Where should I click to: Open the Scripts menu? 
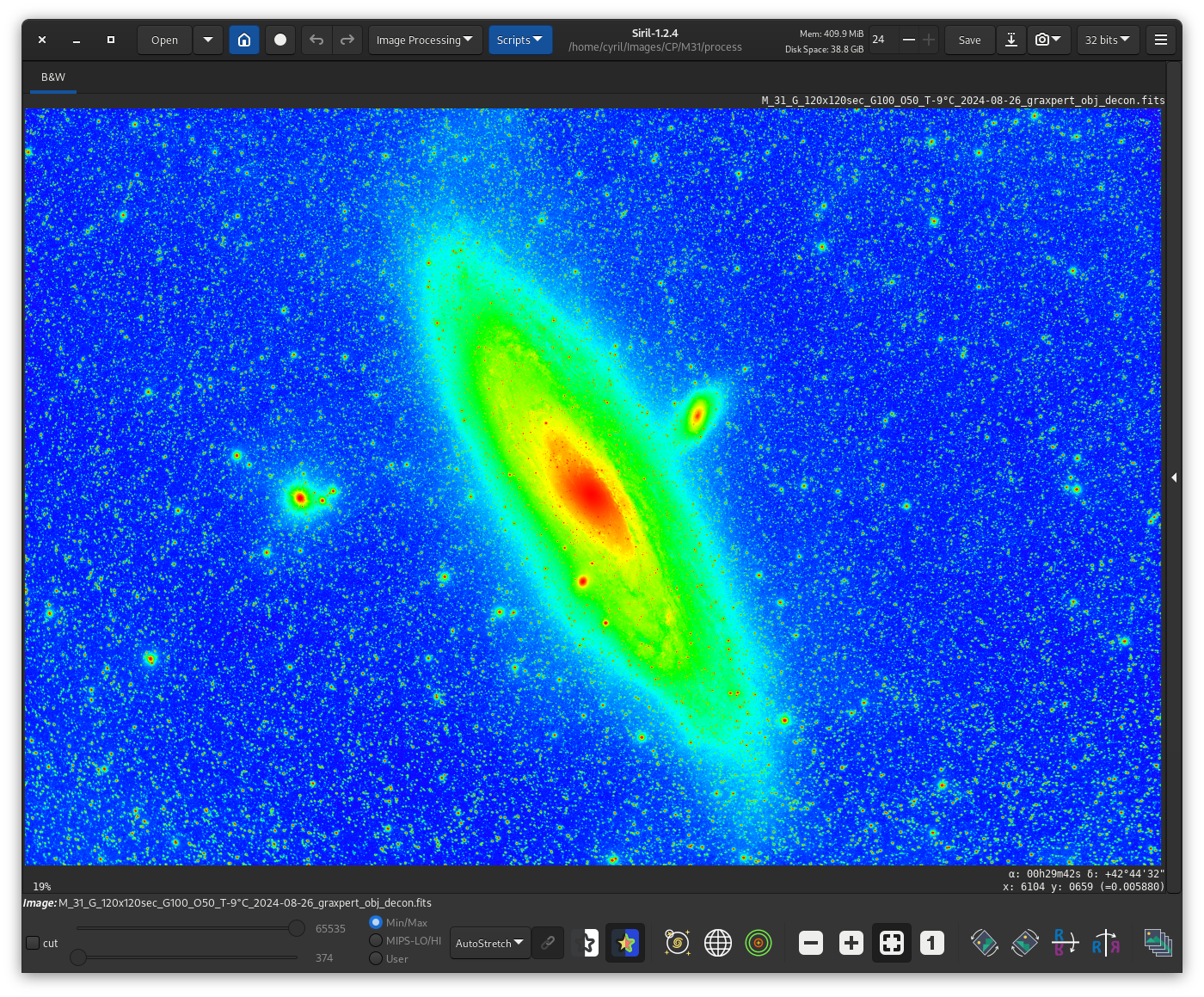click(519, 40)
